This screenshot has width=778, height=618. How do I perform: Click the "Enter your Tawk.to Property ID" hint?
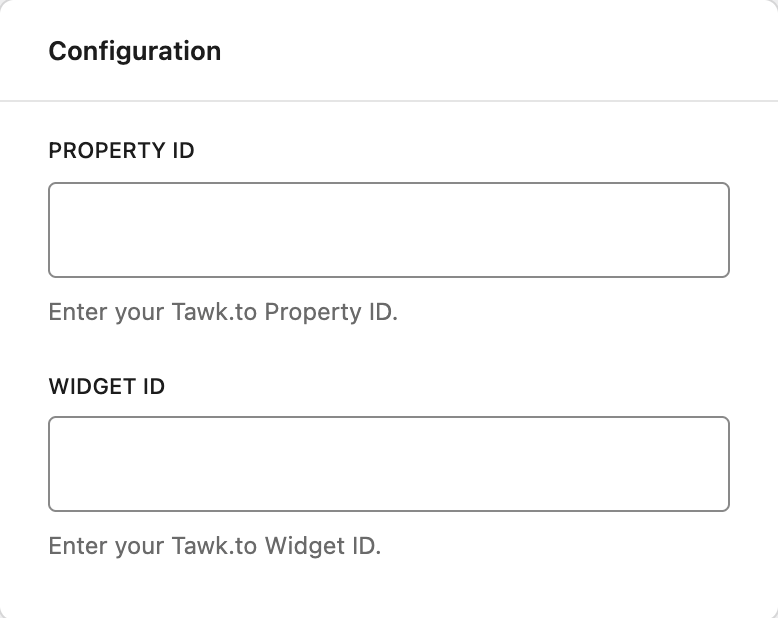[x=223, y=312]
